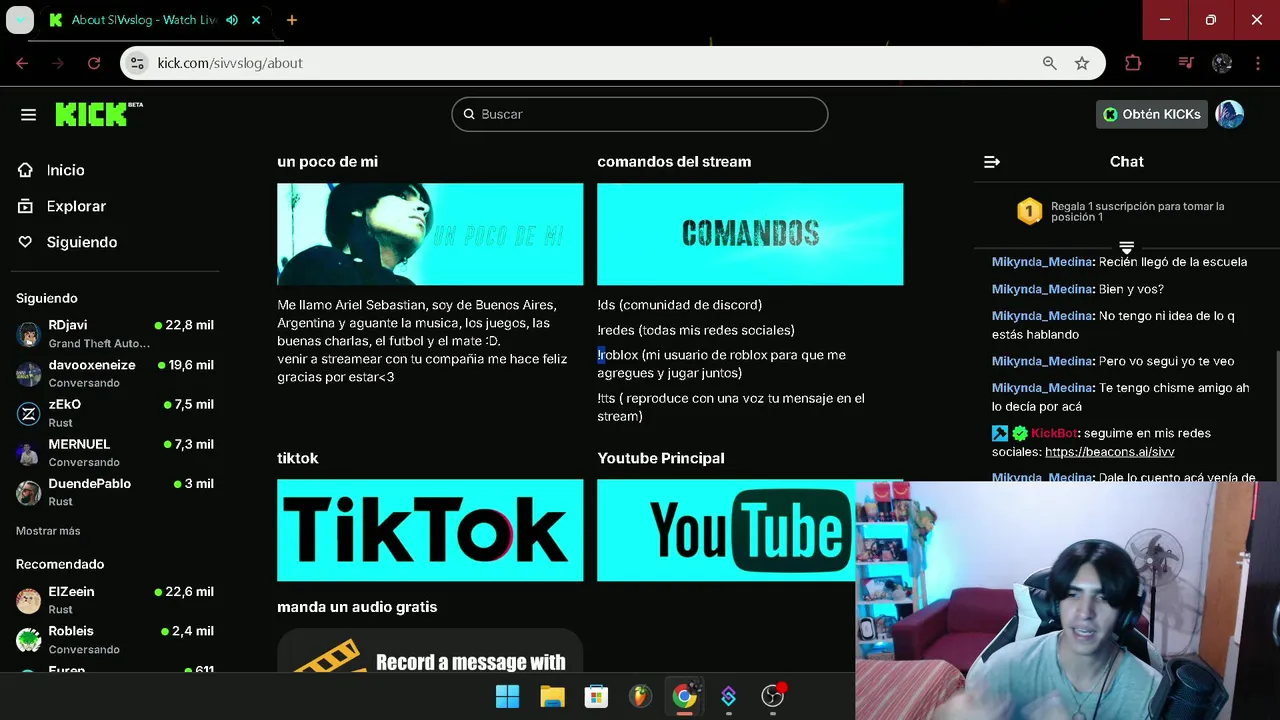This screenshot has height=720, width=1280.
Task: Open DuendePablo's channel
Action: pos(115,492)
